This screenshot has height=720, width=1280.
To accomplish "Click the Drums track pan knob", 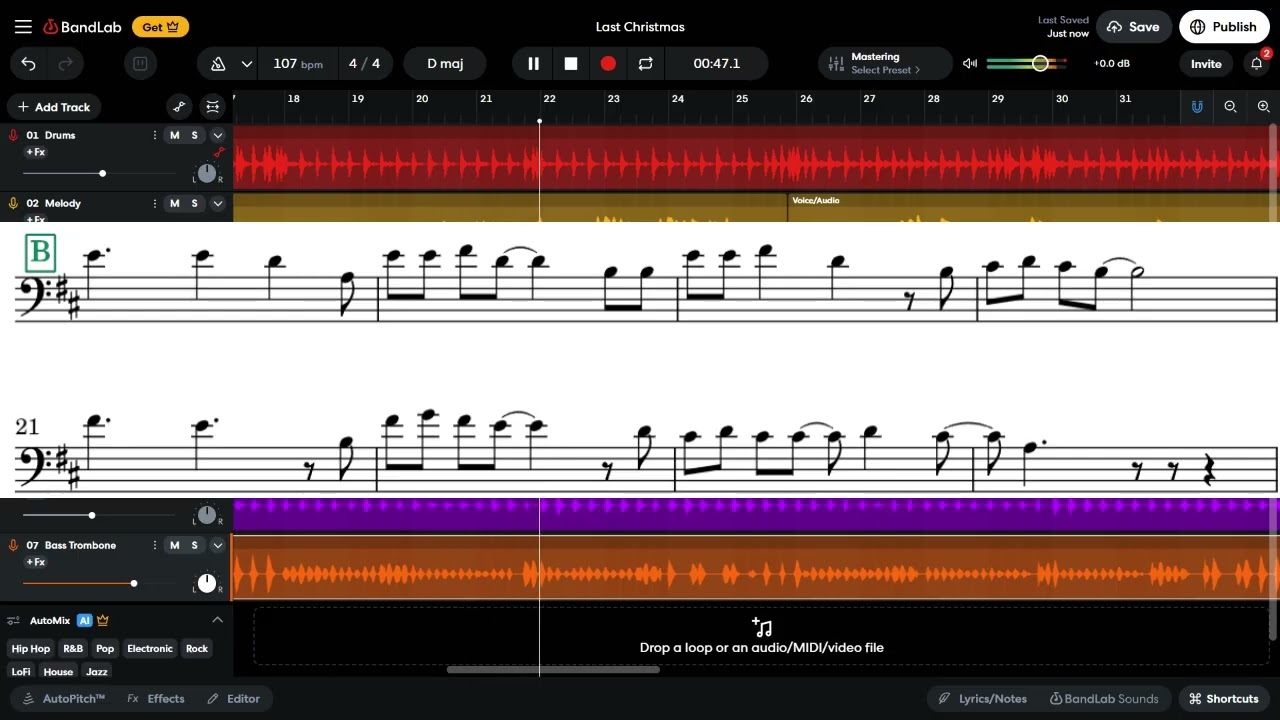I will coord(207,173).
